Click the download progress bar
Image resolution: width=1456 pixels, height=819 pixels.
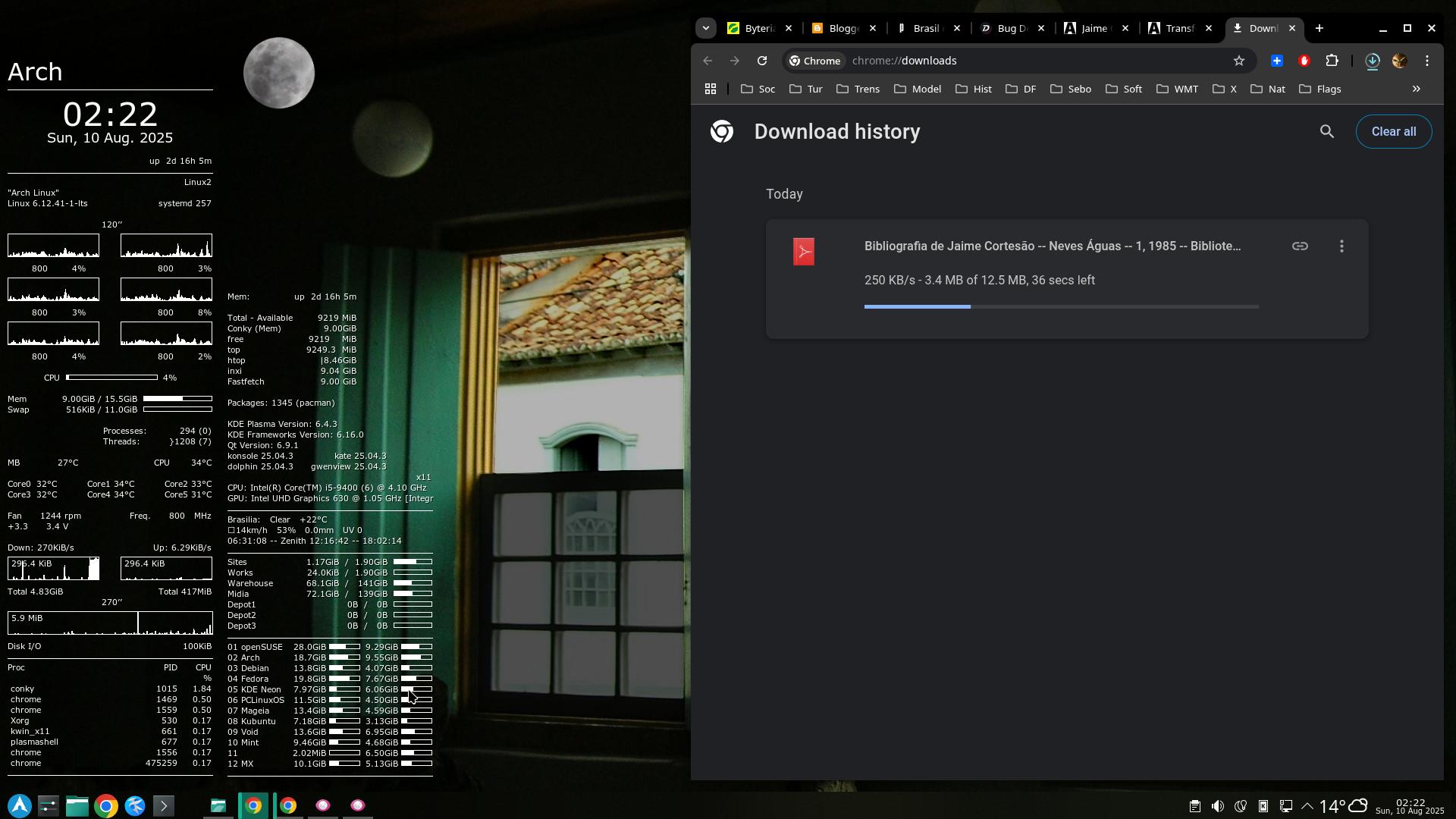[x=1061, y=306]
